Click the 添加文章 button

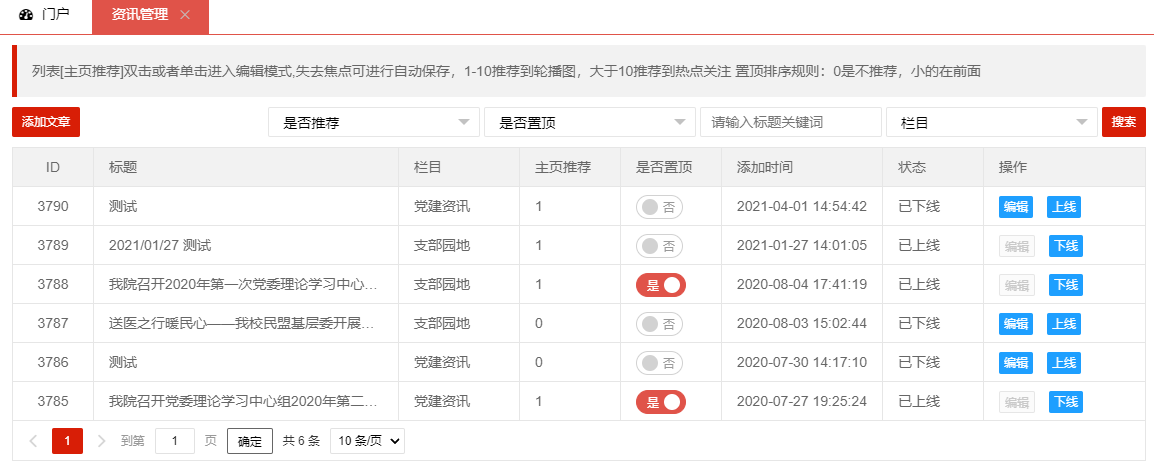point(46,122)
